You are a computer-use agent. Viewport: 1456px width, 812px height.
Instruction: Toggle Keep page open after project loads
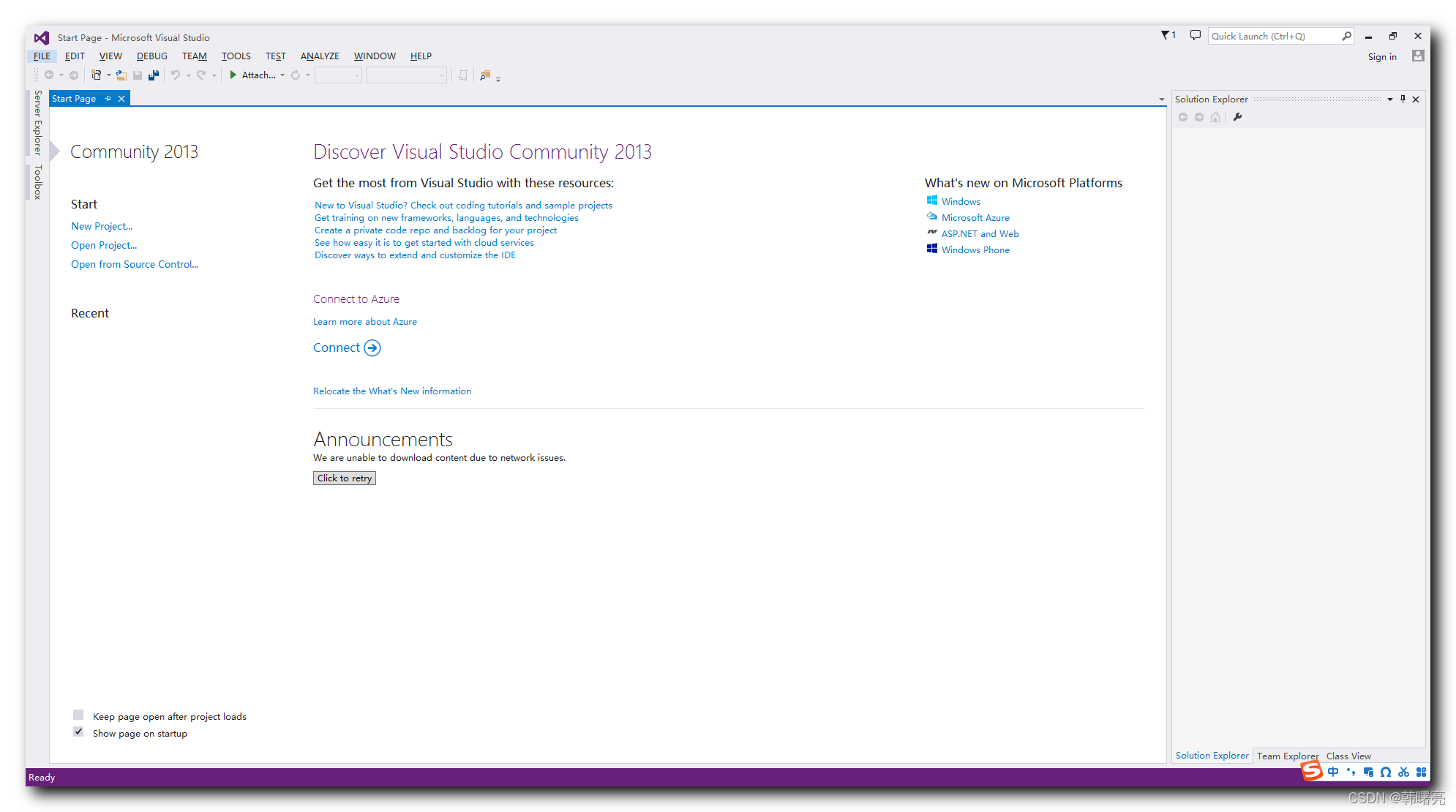78,715
